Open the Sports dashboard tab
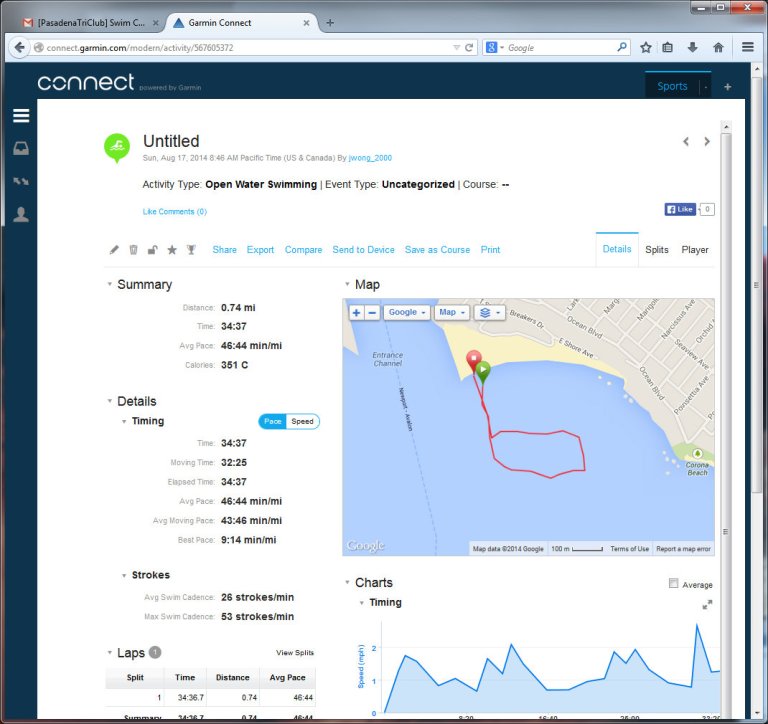768x724 pixels. tap(672, 86)
